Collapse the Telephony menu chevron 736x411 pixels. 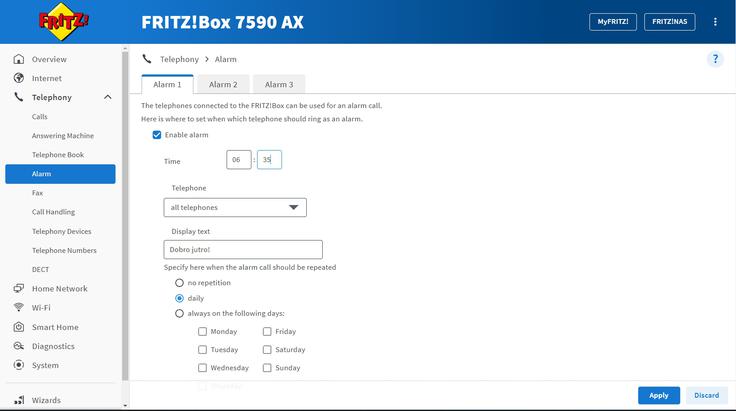[x=107, y=97]
